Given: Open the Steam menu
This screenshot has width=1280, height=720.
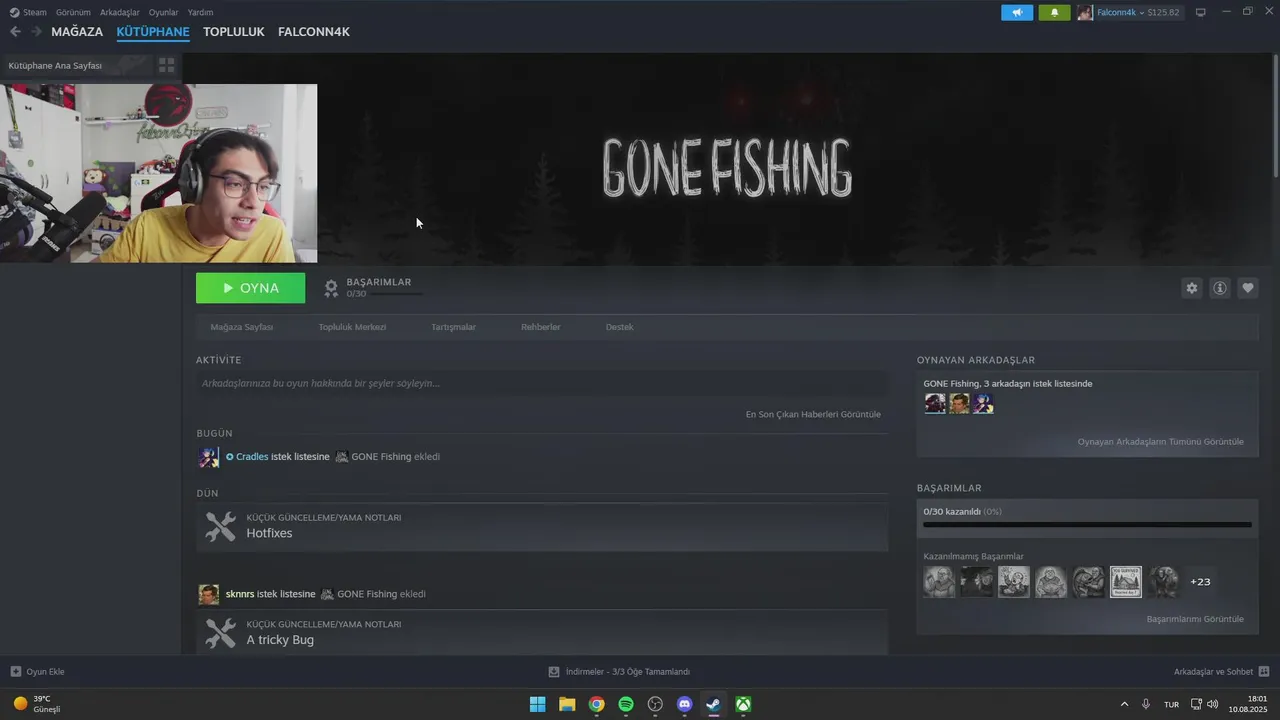Looking at the screenshot, I should click(x=28, y=12).
